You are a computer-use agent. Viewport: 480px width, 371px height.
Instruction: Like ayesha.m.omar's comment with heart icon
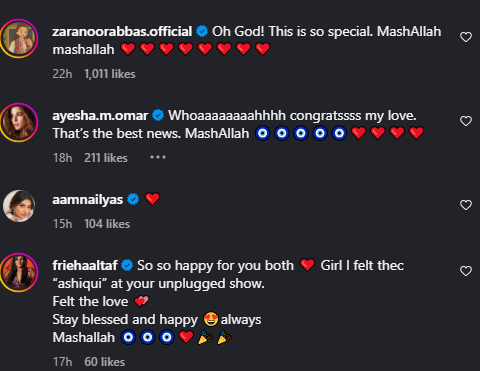pyautogui.click(x=466, y=121)
